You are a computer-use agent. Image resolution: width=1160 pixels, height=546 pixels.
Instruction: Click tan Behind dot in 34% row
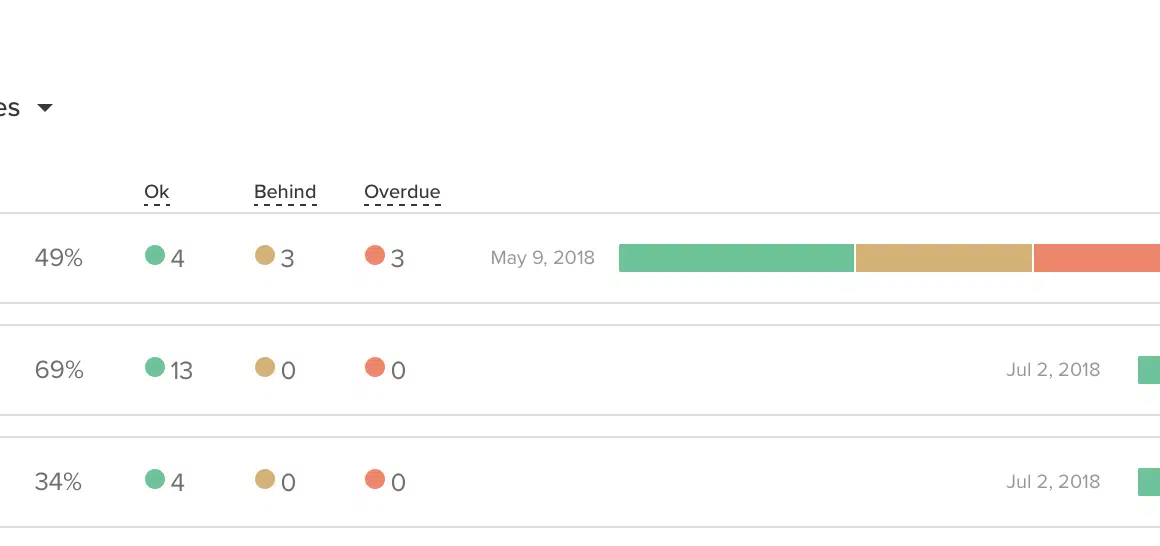tap(265, 480)
